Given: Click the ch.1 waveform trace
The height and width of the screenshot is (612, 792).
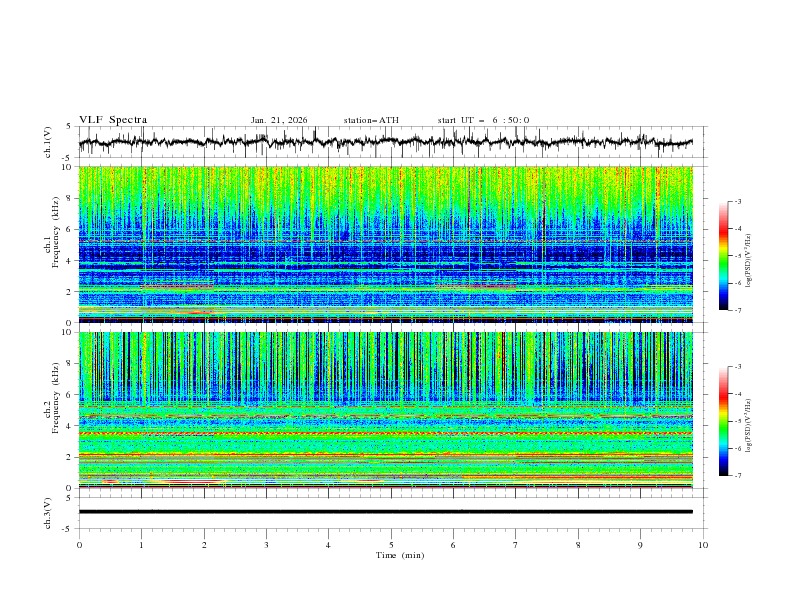Looking at the screenshot, I should coord(385,142).
